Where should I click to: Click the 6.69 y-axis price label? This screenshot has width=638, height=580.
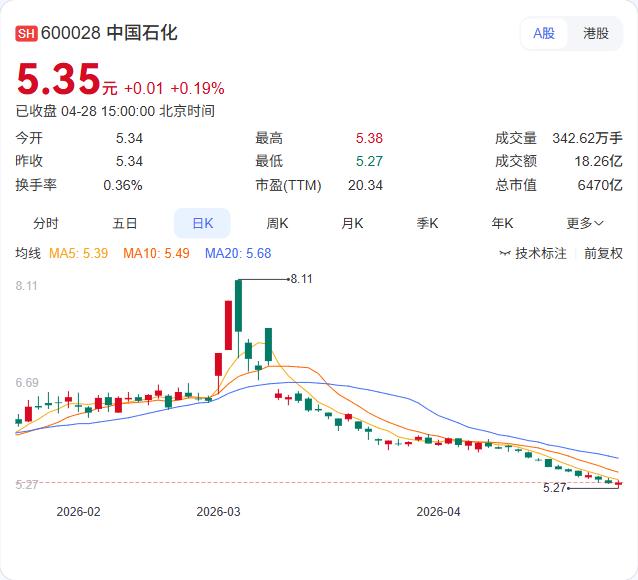[27, 383]
